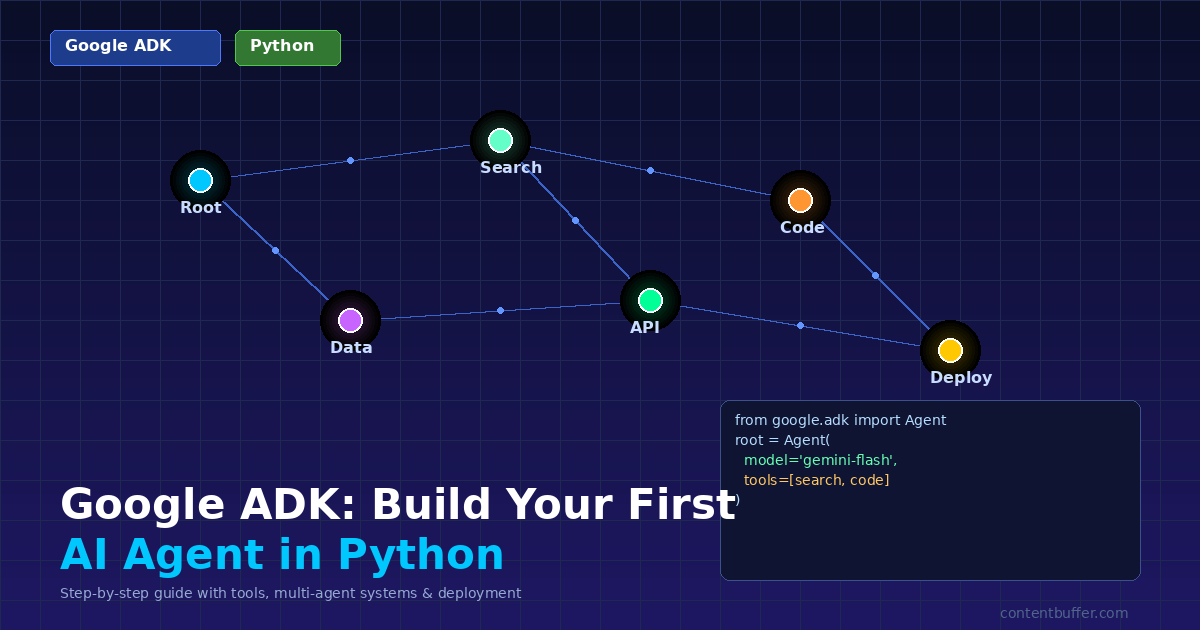Click the code snippet panel

pos(930,490)
